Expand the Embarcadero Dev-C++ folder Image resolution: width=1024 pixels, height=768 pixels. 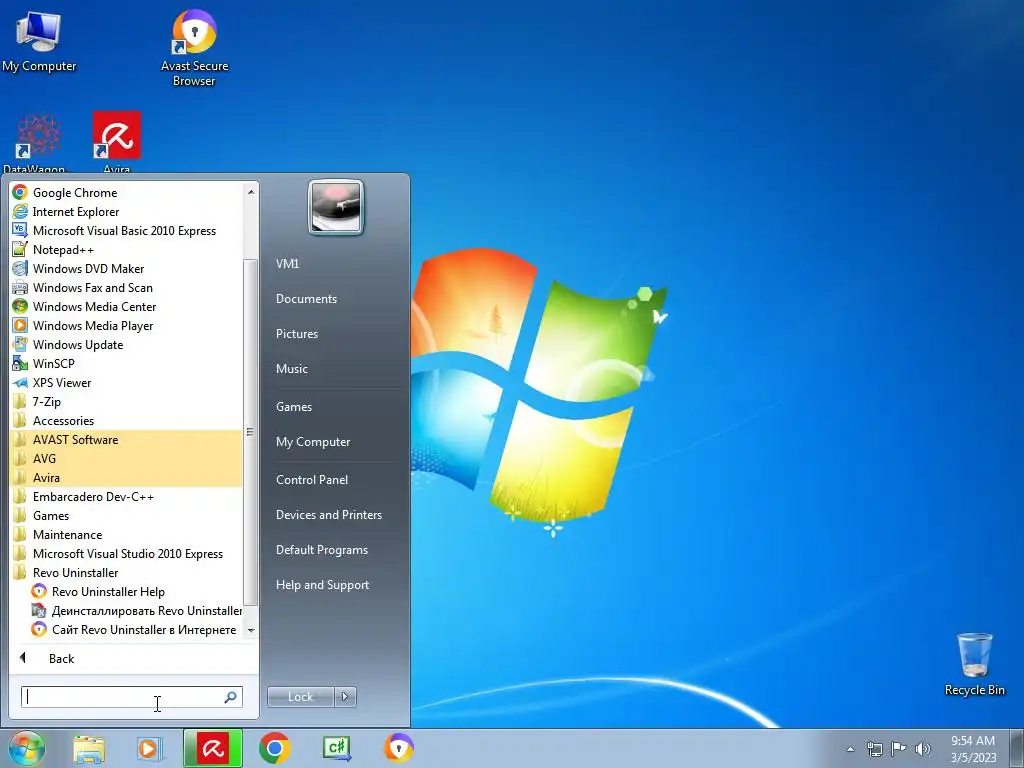[x=127, y=496]
